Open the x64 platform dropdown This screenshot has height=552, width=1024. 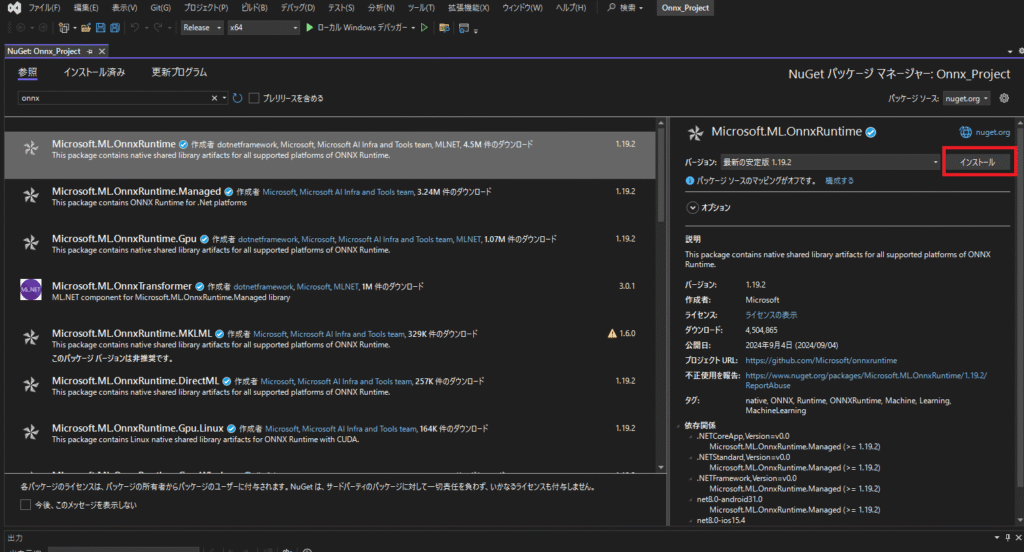point(262,28)
